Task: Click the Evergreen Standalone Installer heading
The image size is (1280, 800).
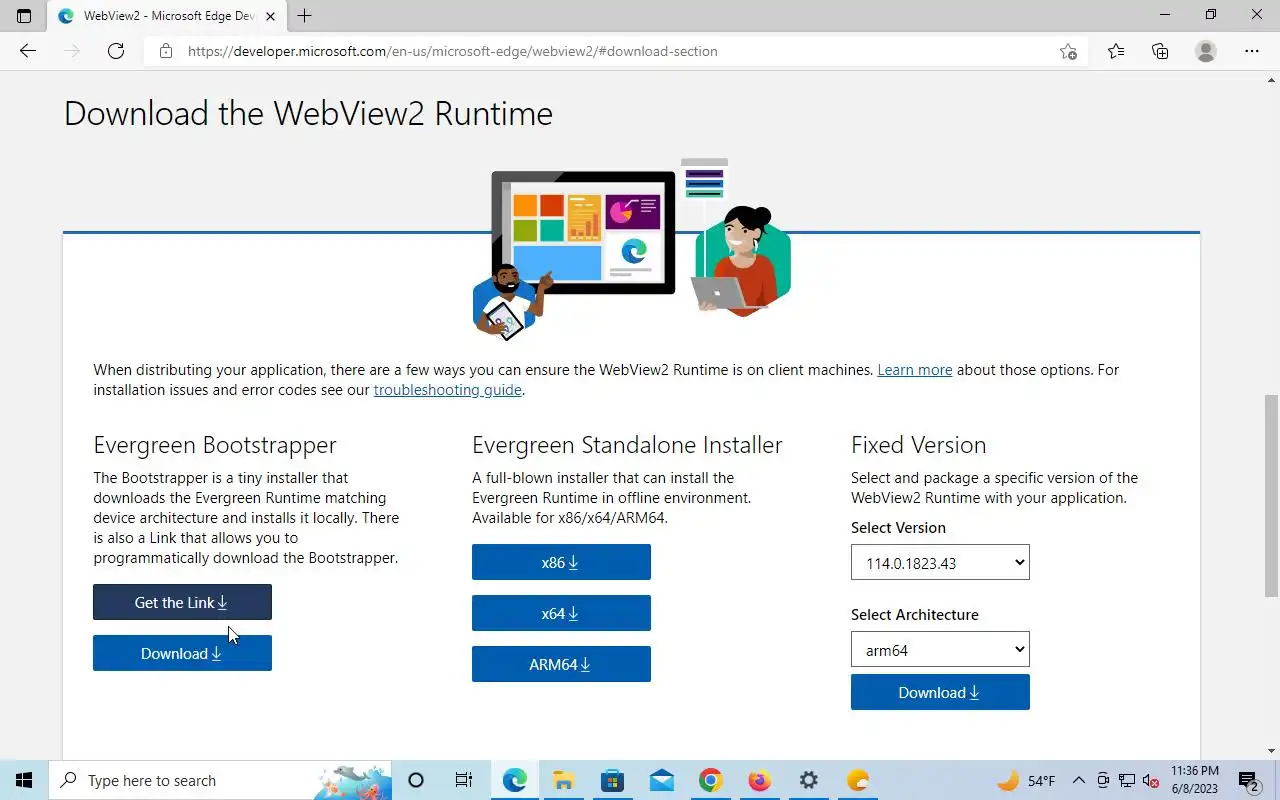Action: coord(627,445)
